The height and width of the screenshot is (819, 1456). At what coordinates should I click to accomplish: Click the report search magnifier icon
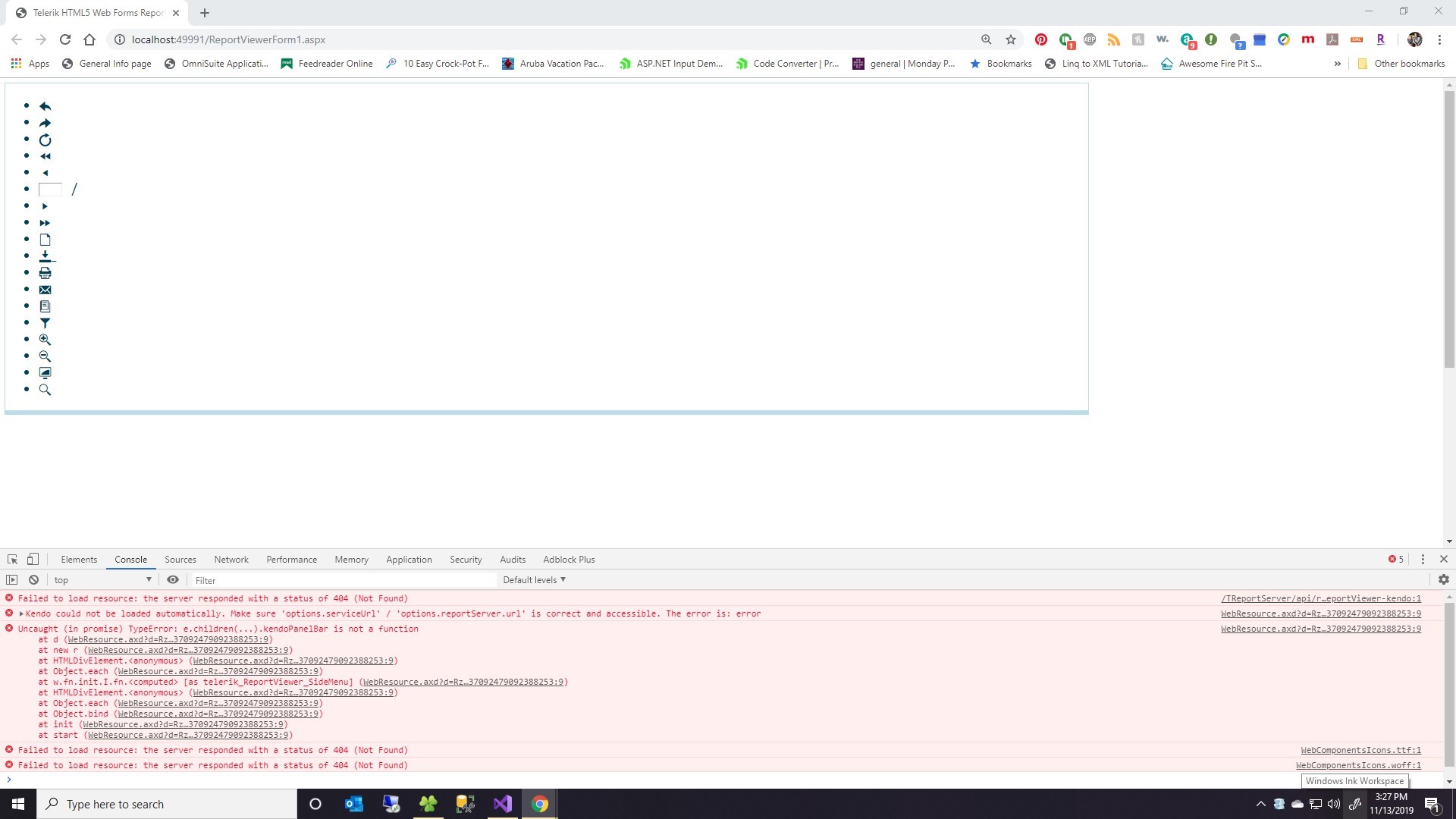pyautogui.click(x=45, y=390)
